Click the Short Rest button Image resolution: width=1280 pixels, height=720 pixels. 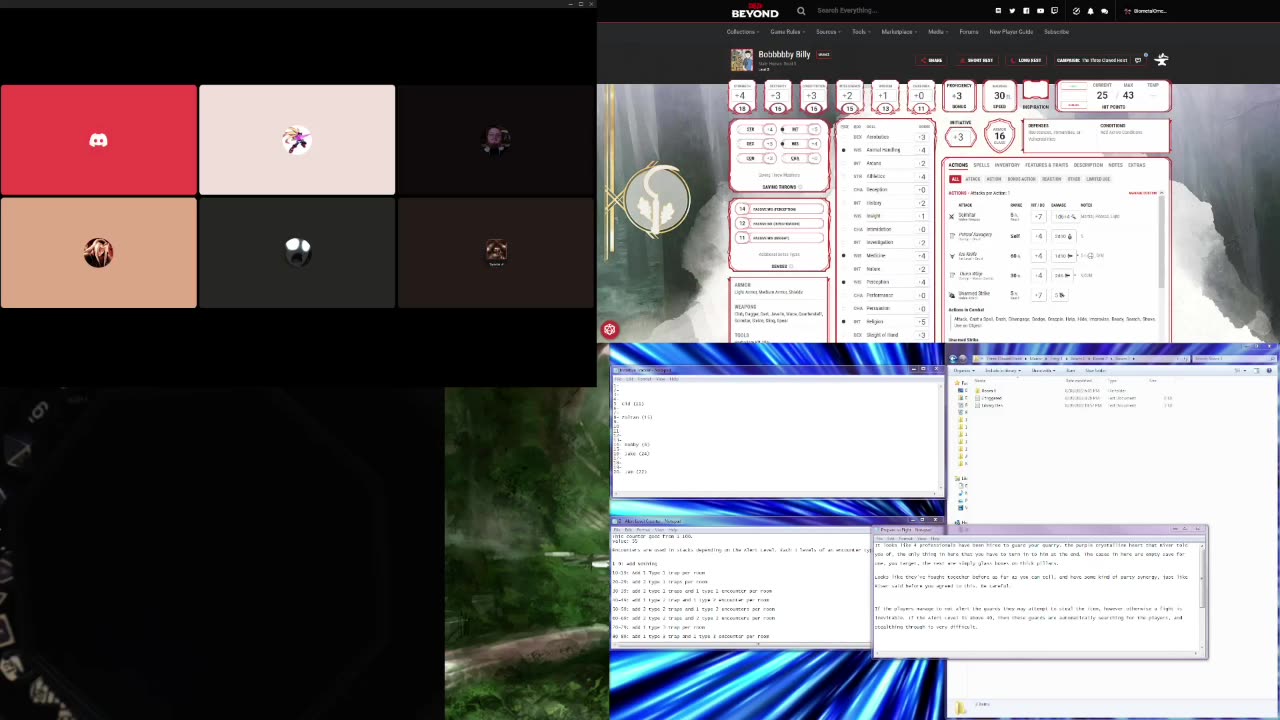977,60
